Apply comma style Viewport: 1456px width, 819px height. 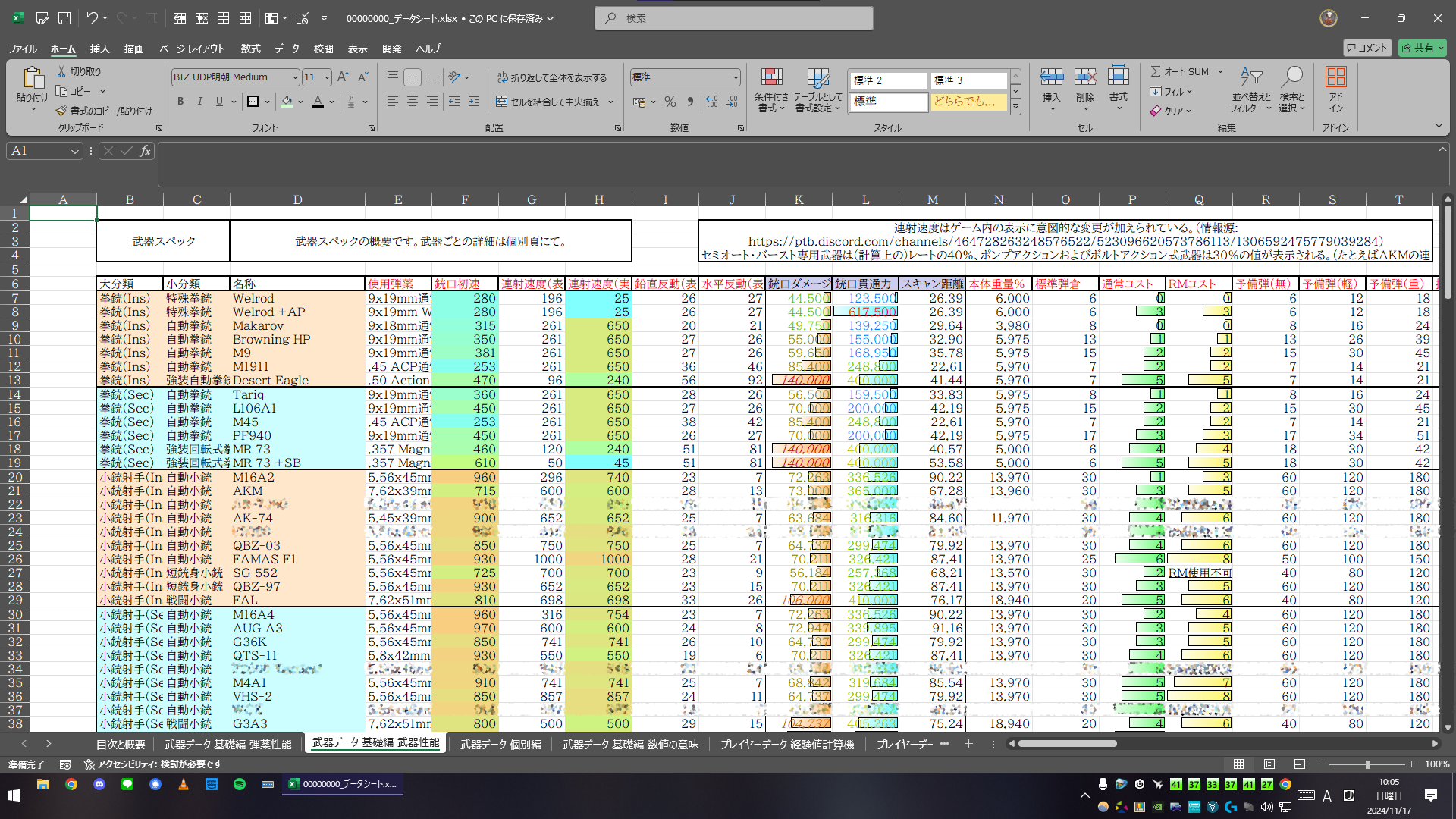tap(690, 102)
